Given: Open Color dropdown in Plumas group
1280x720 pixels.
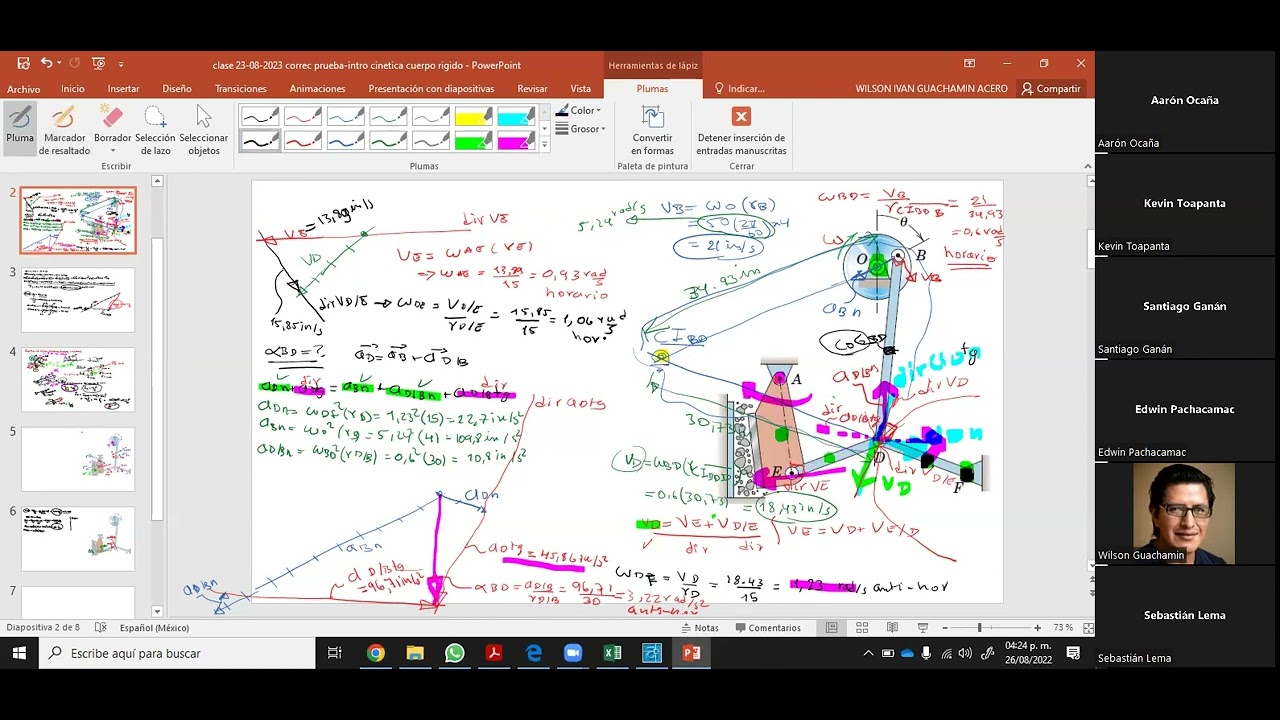Looking at the screenshot, I should (579, 110).
